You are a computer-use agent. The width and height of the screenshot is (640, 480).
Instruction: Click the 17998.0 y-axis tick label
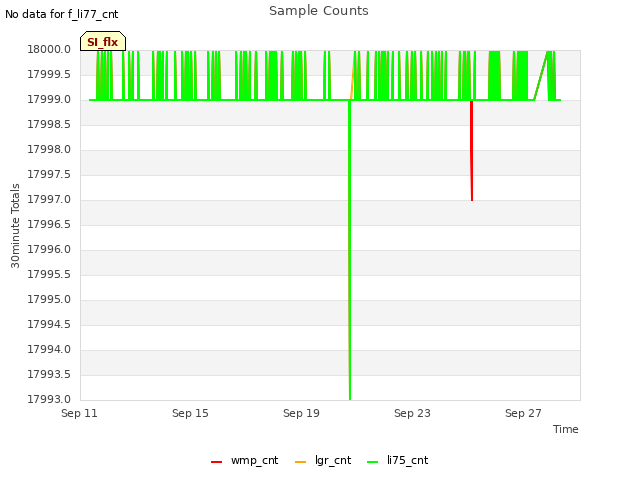coord(49,150)
